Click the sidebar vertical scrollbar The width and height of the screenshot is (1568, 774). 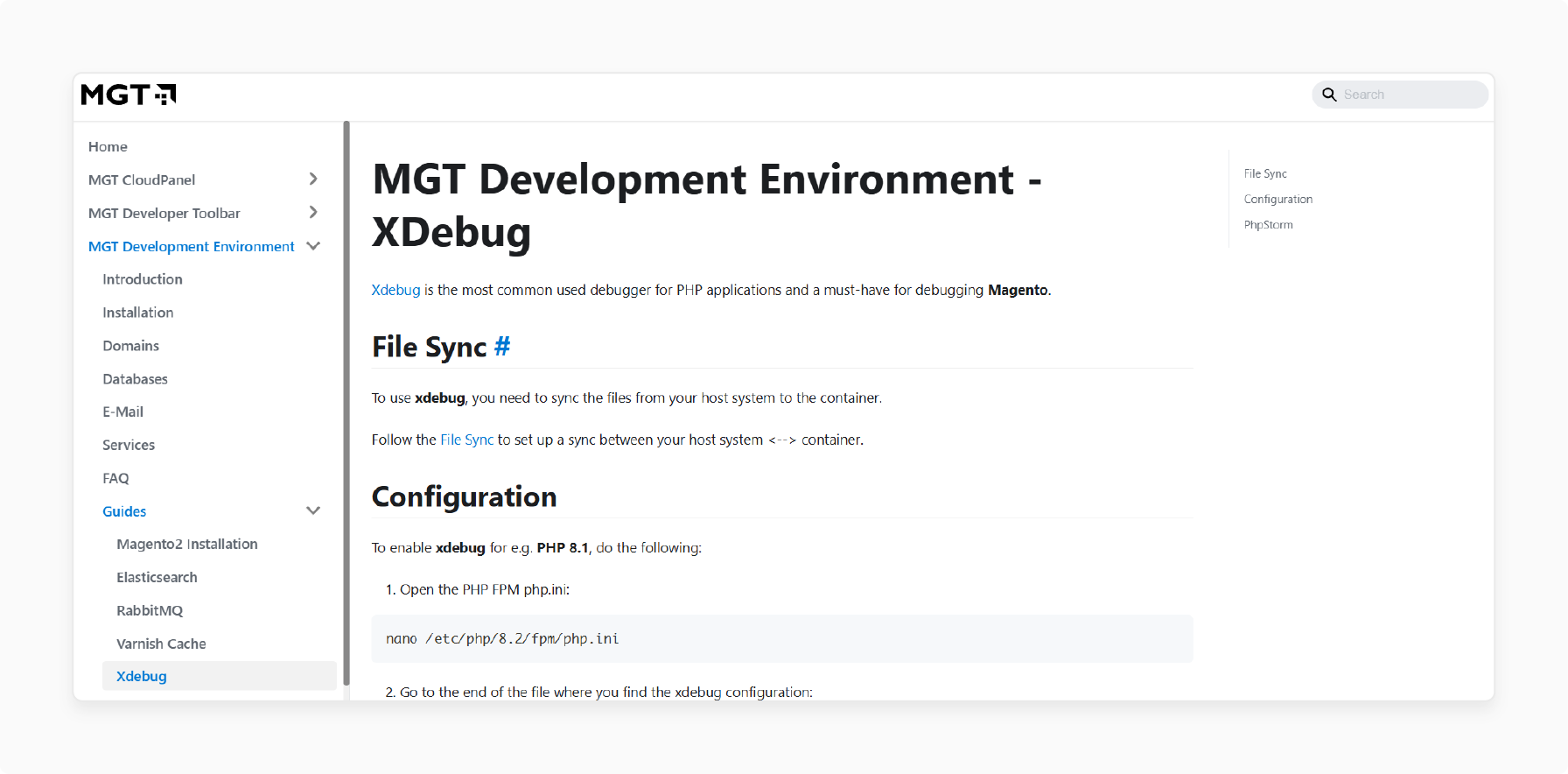click(346, 403)
